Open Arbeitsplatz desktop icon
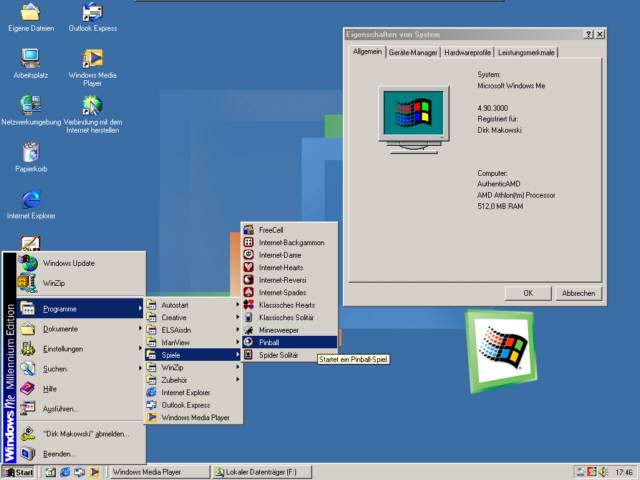Viewport: 640px width, 480px height. (x=31, y=63)
